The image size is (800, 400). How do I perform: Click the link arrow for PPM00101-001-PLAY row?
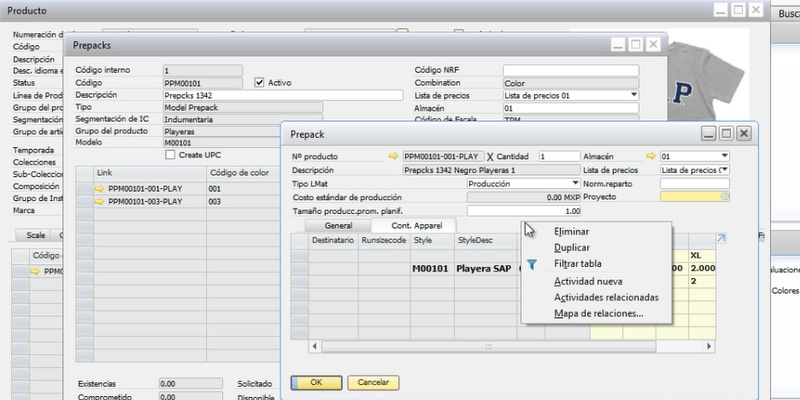[99, 188]
